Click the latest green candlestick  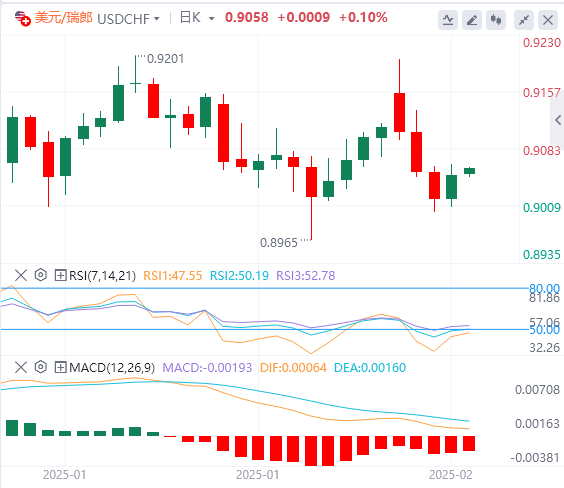[469, 171]
